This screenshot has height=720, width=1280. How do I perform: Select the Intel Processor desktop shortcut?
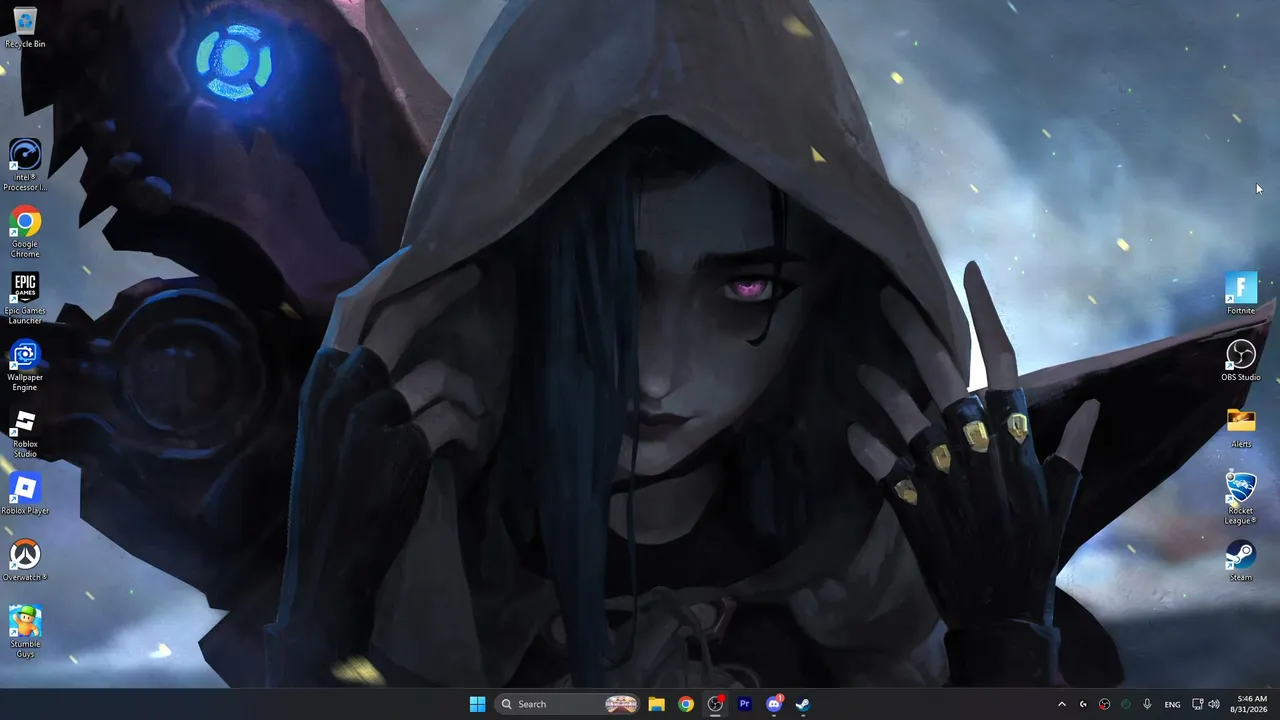pos(25,164)
